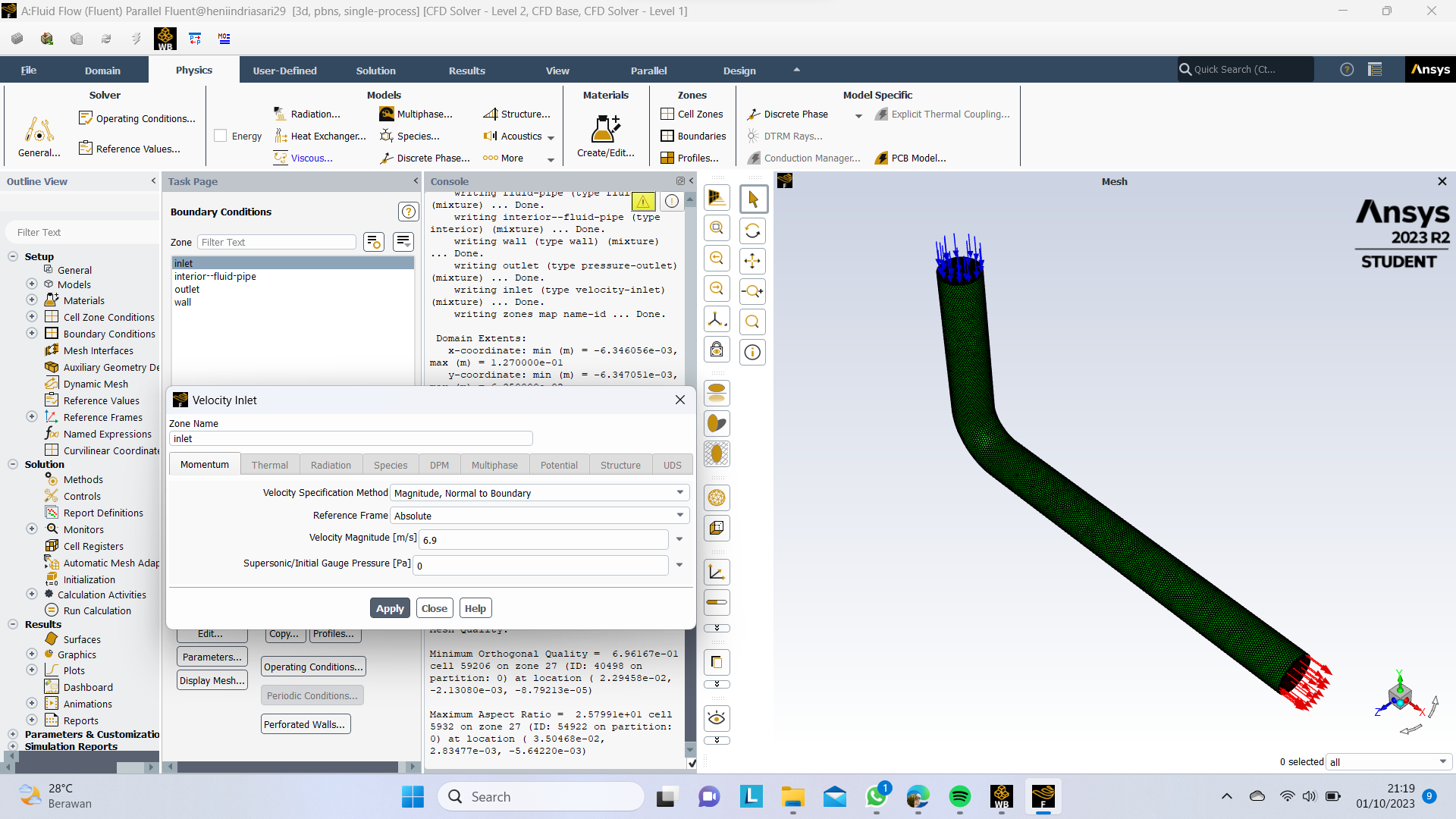This screenshot has width=1456, height=819.
Task: Click the Close button in Velocity Inlet
Action: (435, 608)
